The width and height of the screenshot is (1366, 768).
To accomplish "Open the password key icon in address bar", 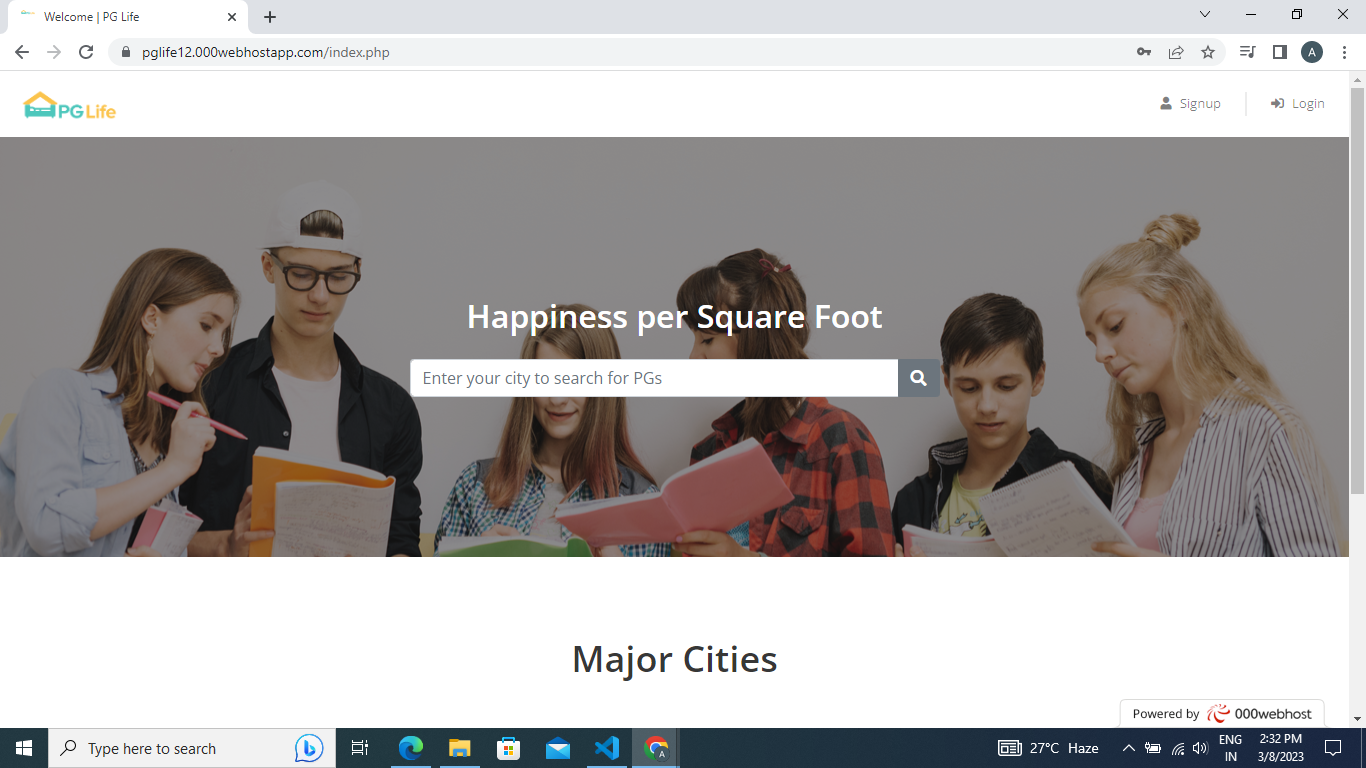I will pos(1143,51).
